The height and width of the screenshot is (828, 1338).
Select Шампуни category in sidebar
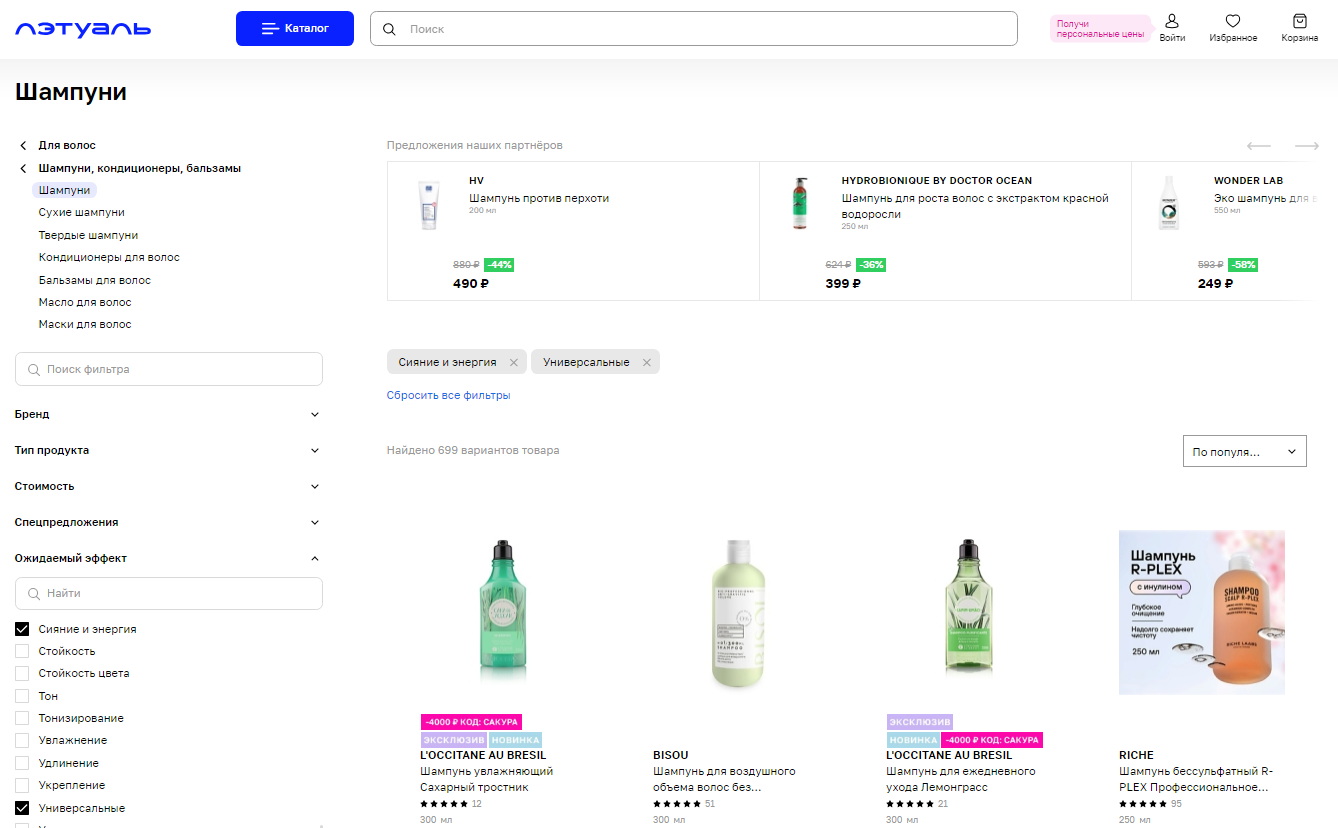pos(64,190)
